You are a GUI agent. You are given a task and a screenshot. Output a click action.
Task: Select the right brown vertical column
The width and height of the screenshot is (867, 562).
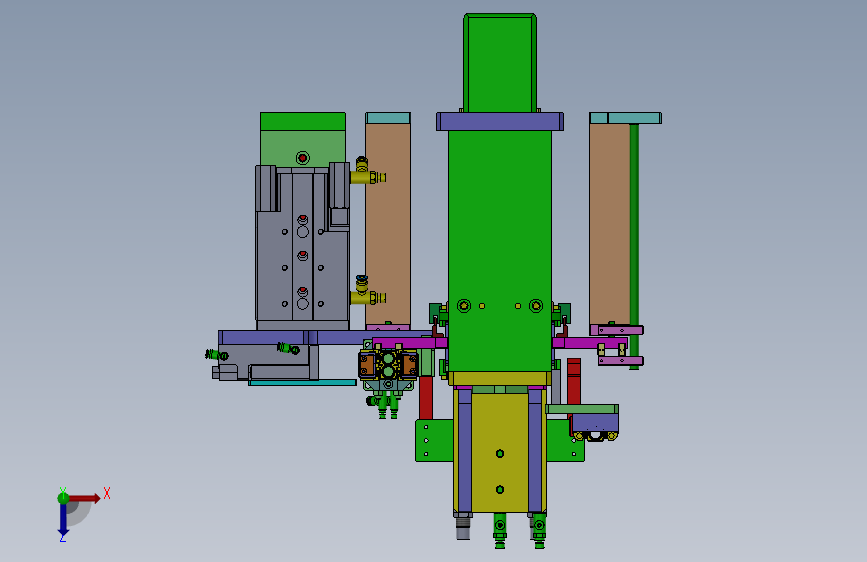pyautogui.click(x=609, y=224)
